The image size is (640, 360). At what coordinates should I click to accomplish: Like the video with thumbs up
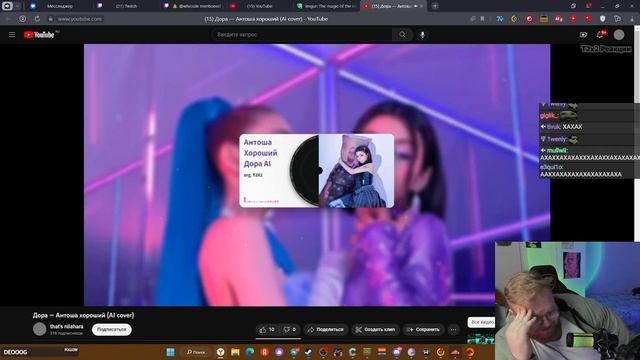(x=267, y=329)
